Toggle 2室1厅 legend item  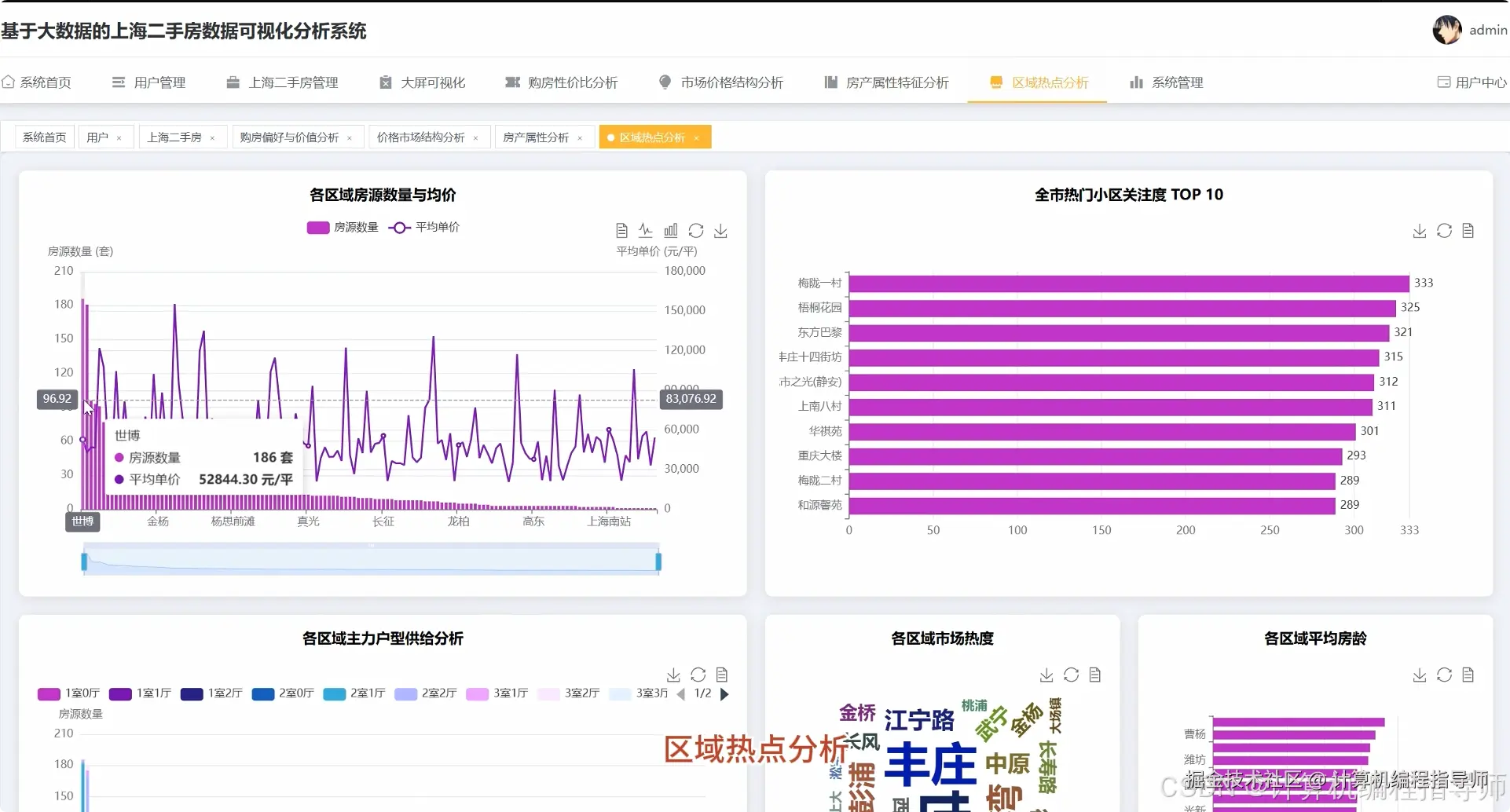coord(354,693)
